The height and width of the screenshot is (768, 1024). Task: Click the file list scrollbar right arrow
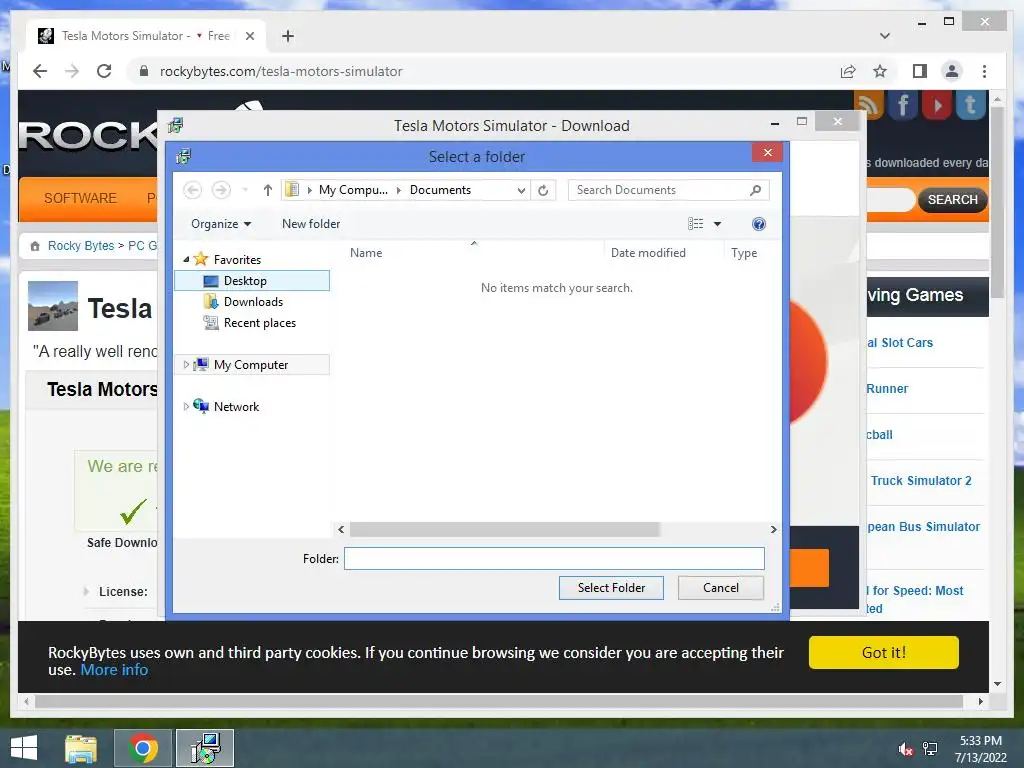pos(773,530)
